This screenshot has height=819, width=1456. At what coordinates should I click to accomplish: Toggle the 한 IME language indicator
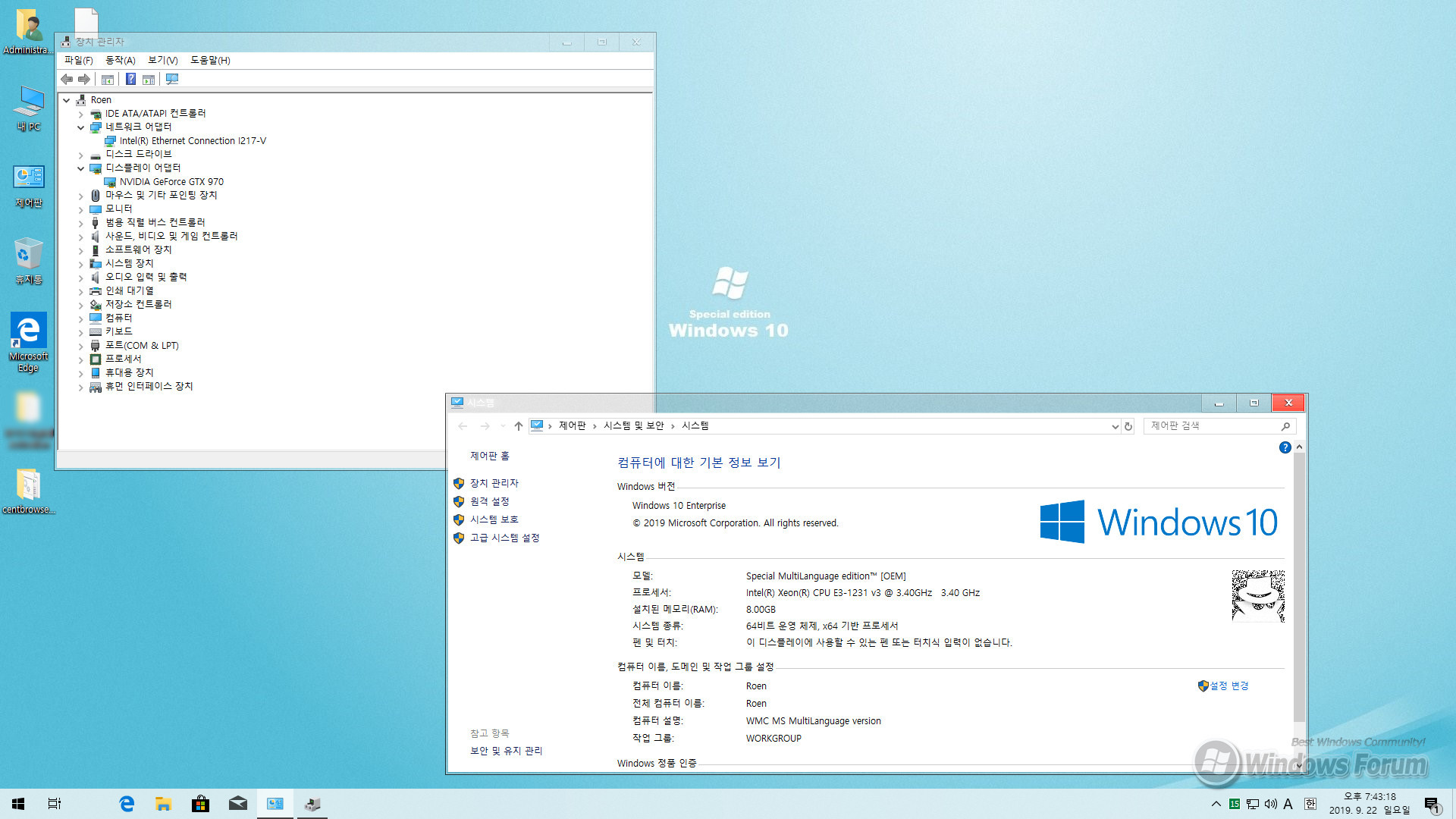[x=1310, y=804]
